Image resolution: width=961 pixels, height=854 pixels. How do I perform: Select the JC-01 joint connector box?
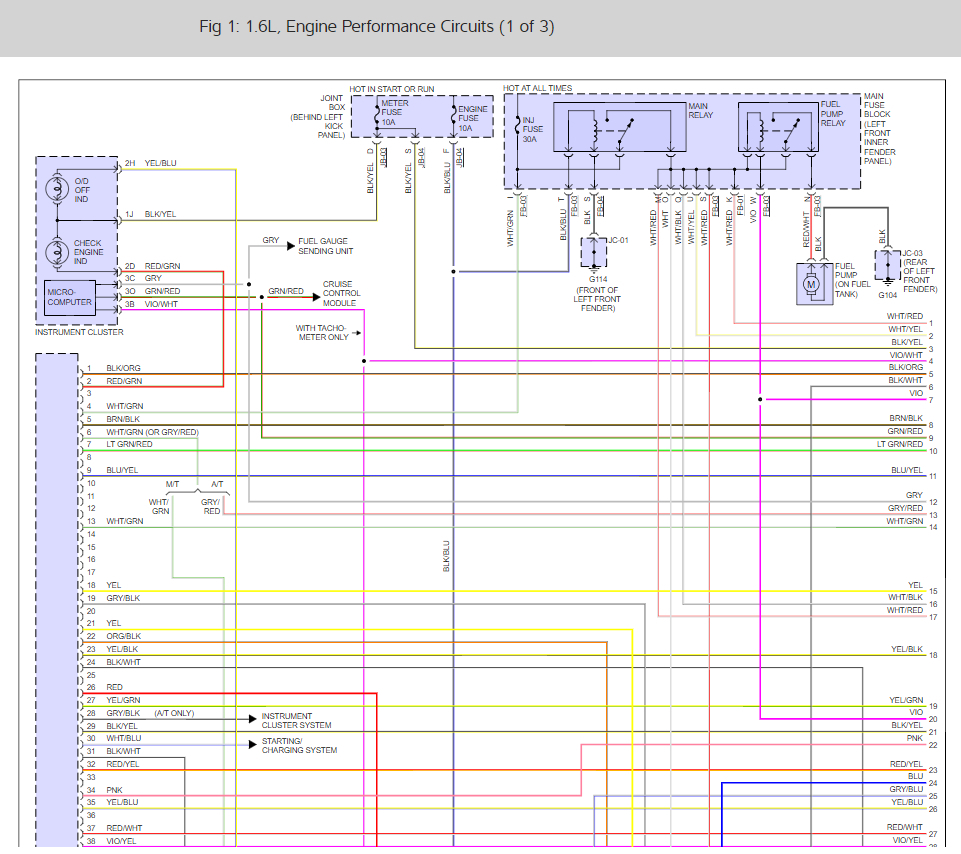point(595,251)
